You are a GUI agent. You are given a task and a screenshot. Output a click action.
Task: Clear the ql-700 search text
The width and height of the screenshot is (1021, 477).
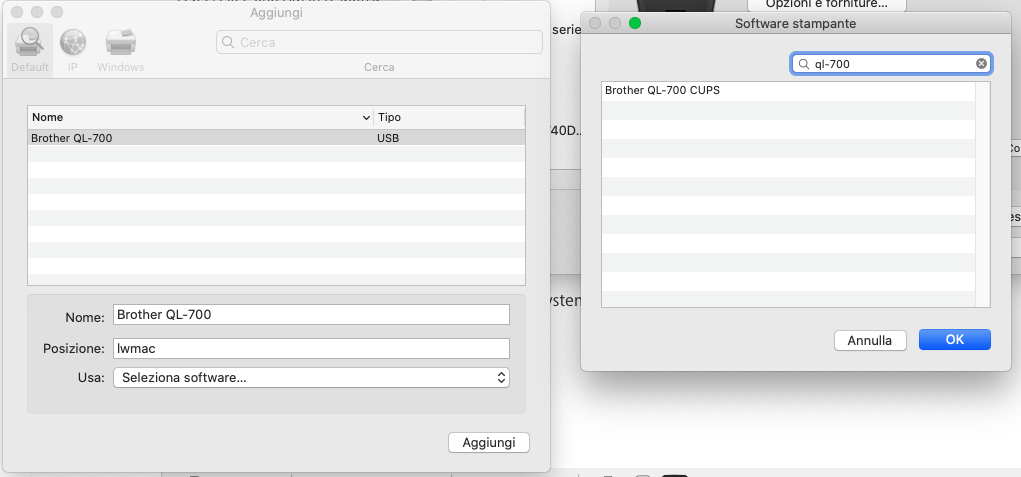(x=981, y=64)
